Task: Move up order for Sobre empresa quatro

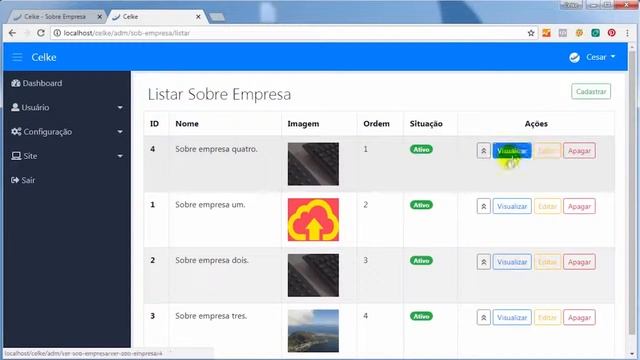Action: point(484,151)
